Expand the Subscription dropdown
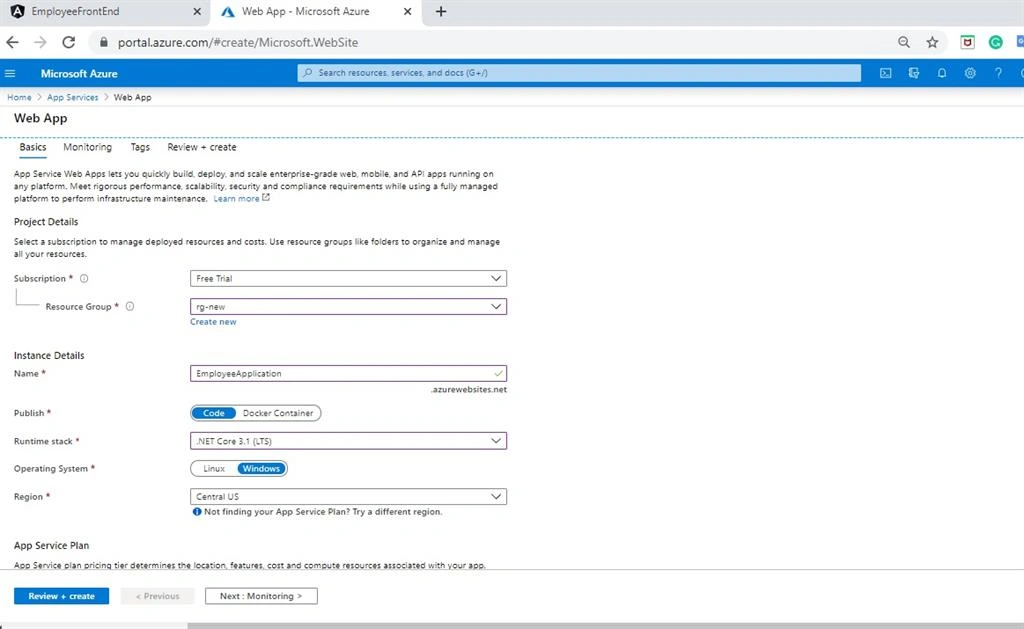Image resolution: width=1024 pixels, height=629 pixels. (348, 278)
